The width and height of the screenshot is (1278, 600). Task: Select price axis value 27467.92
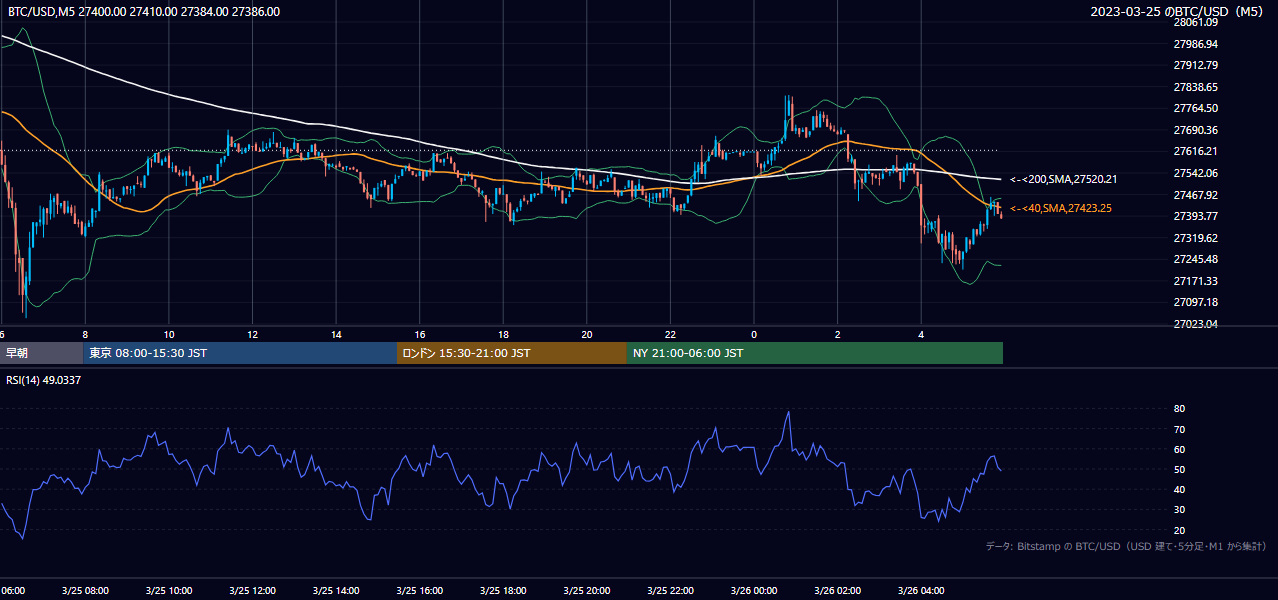pos(1196,195)
